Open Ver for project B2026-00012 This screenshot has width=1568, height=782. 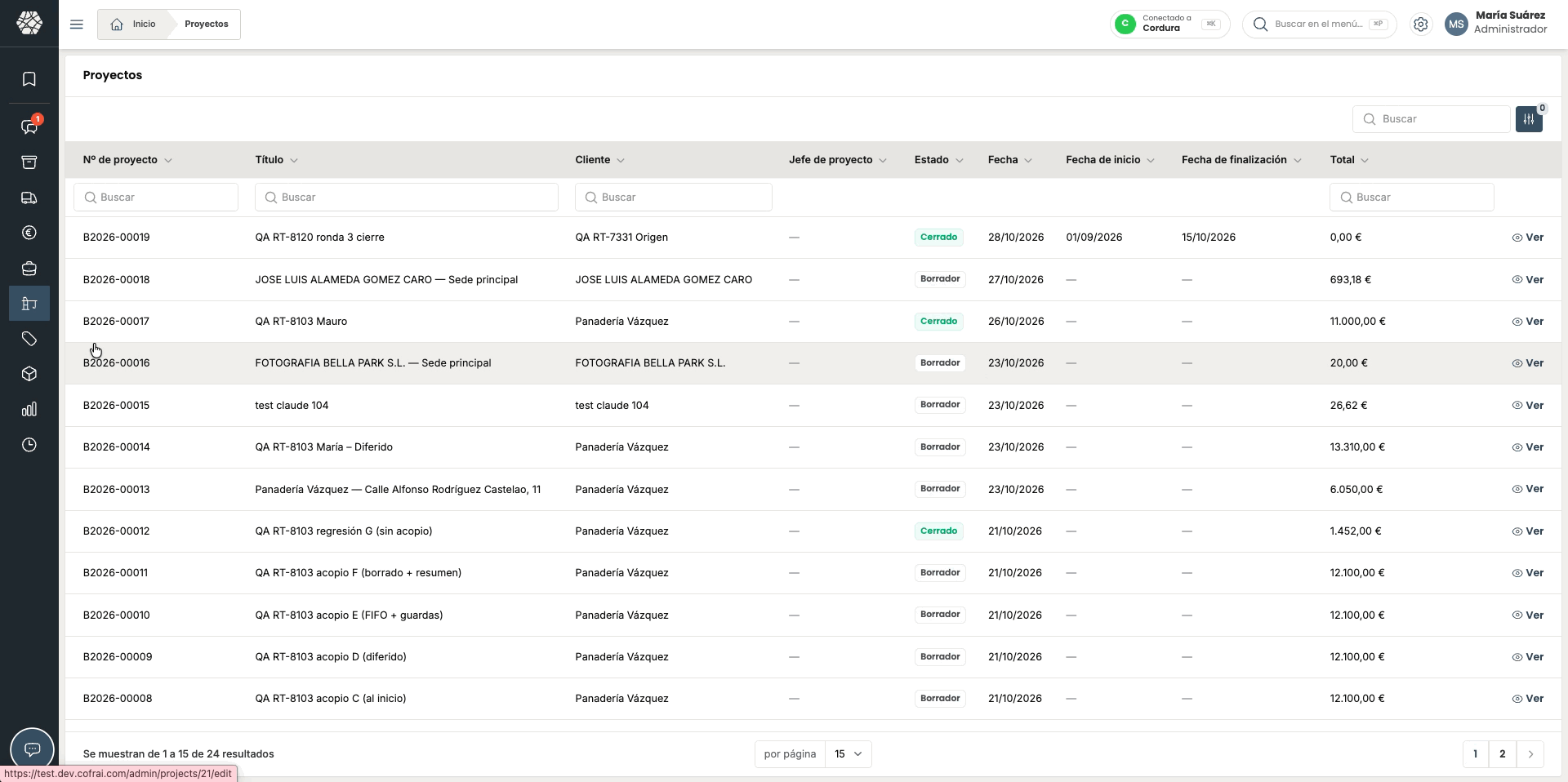click(1527, 531)
